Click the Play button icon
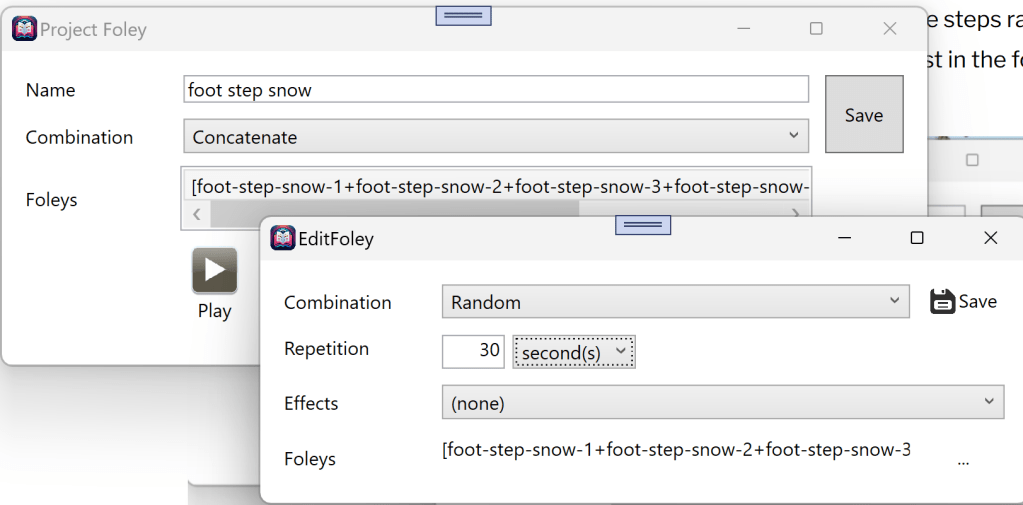1023x505 pixels. (214, 270)
